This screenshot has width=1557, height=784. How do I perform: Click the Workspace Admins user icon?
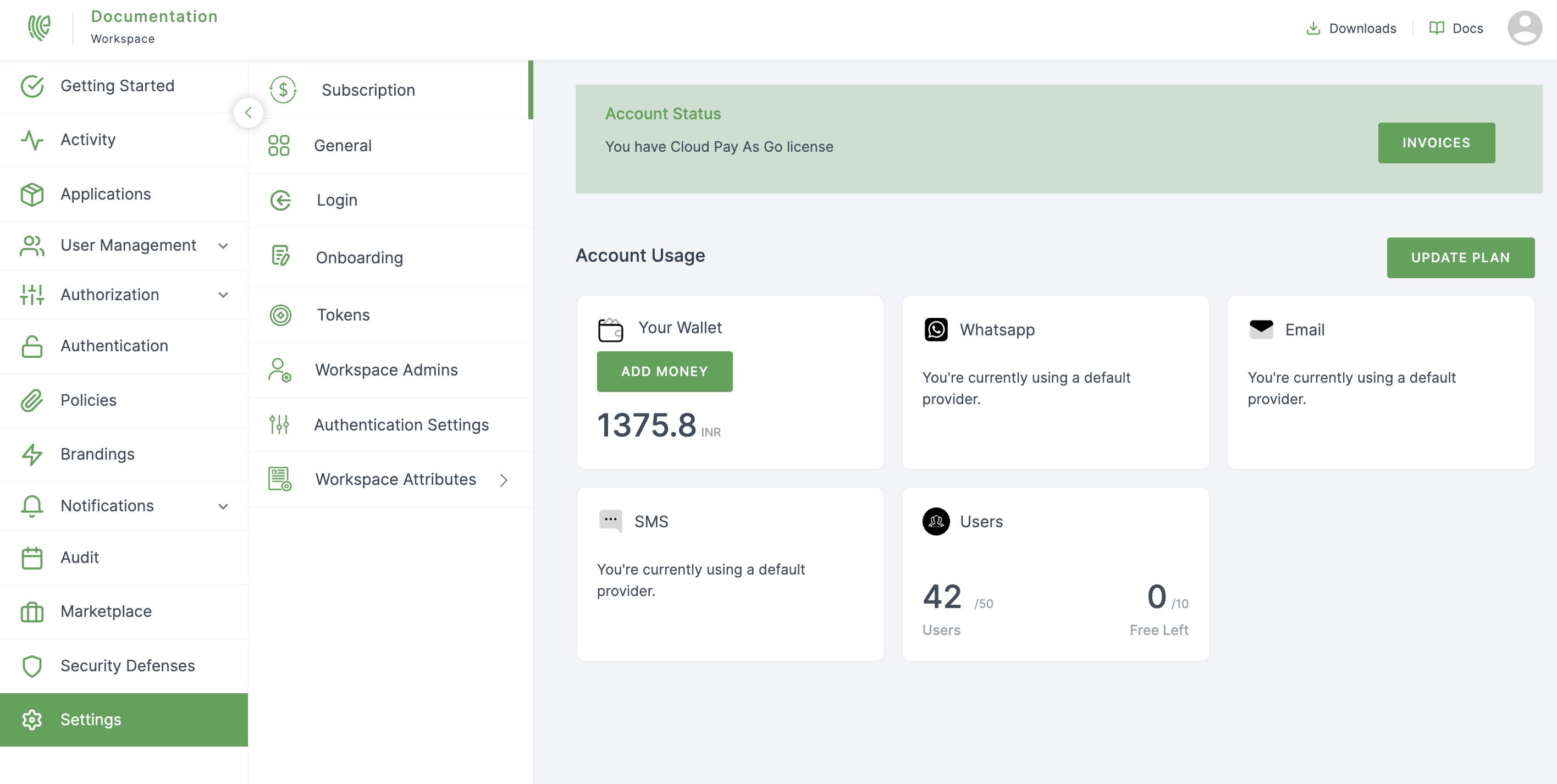point(280,371)
